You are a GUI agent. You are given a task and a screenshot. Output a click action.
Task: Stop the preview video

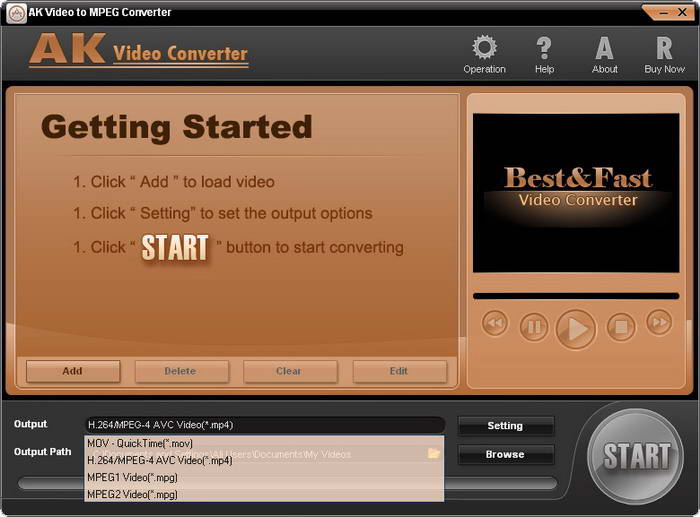pos(621,327)
